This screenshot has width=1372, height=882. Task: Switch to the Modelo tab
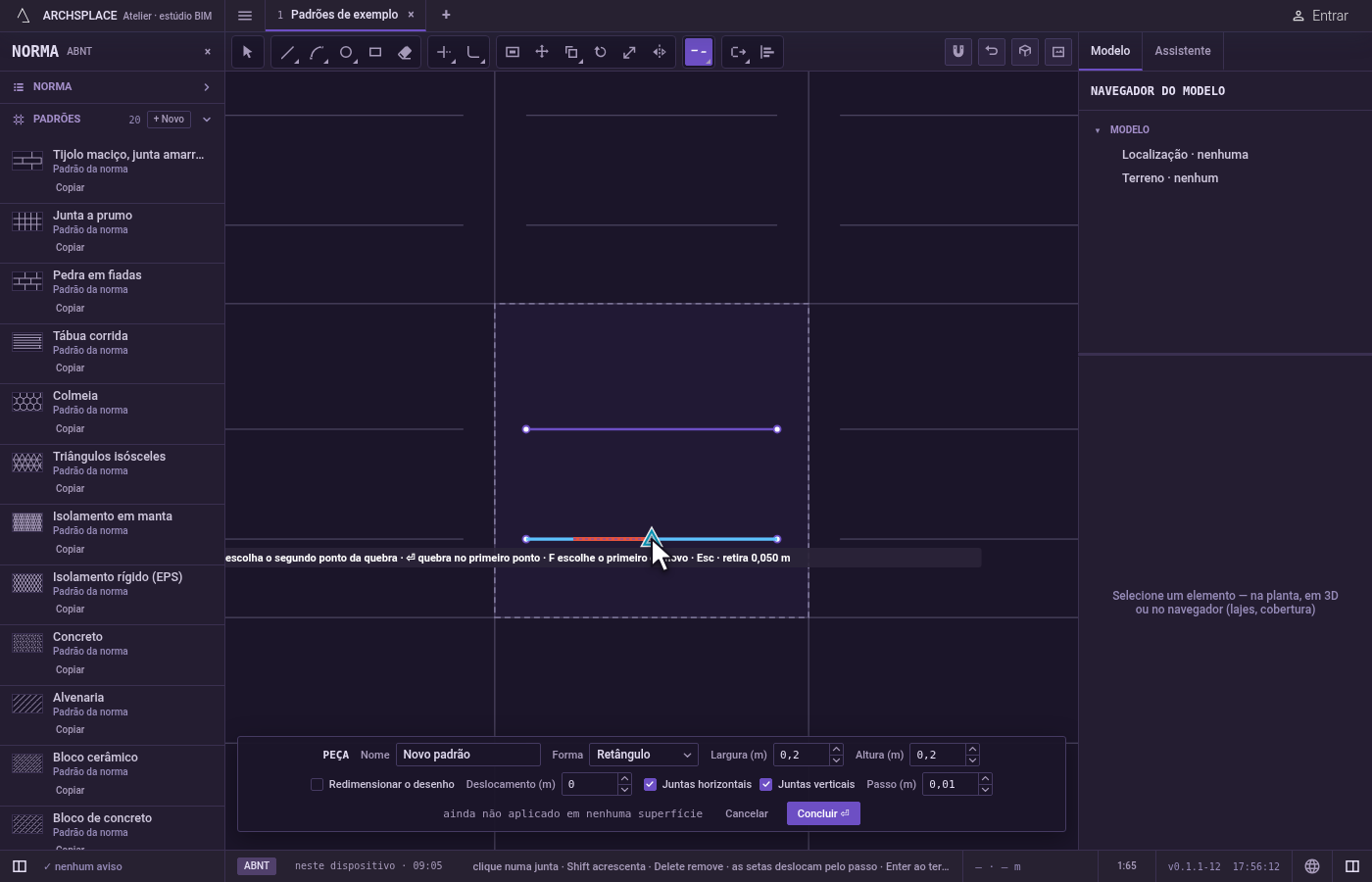click(x=1110, y=51)
